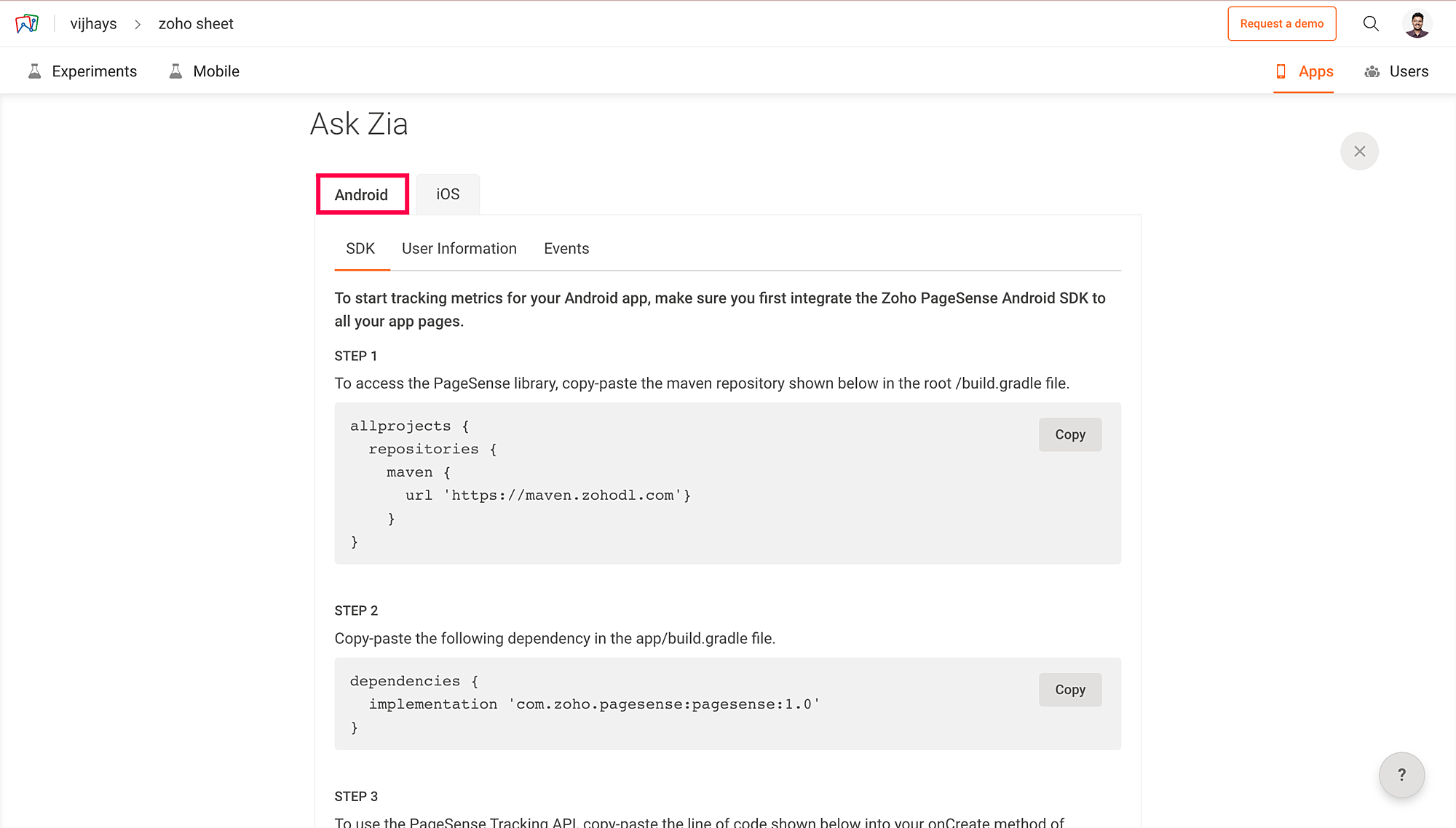Copy the dependencies code snippet
Screen dimensions: 1456x828
point(1069,690)
